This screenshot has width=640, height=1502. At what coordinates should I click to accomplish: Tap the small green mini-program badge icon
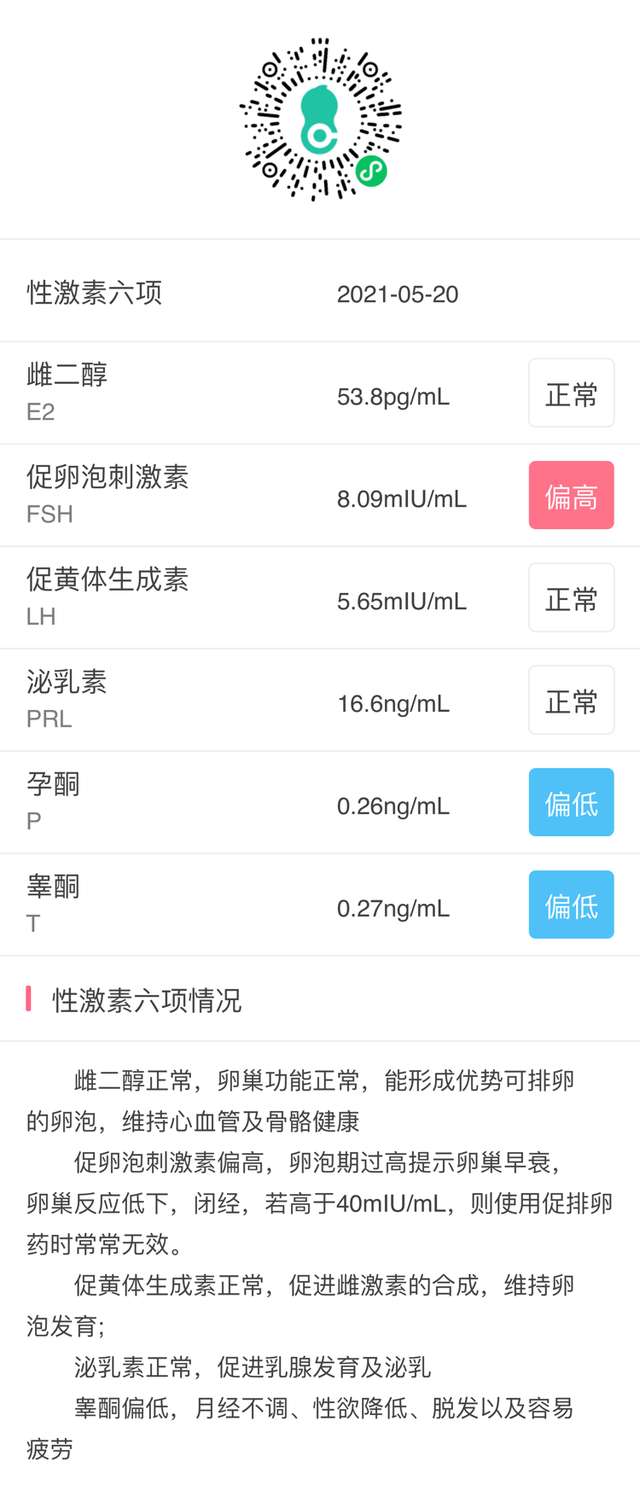(x=371, y=171)
